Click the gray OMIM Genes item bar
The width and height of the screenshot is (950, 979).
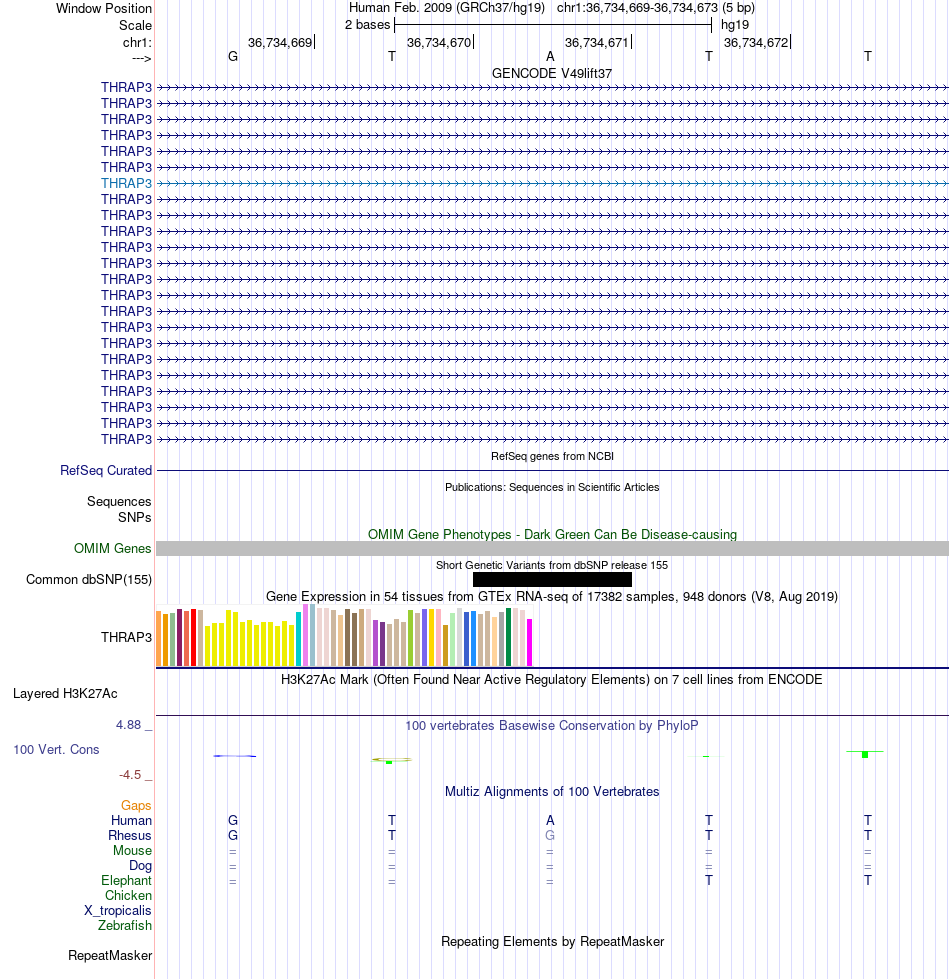coord(552,549)
